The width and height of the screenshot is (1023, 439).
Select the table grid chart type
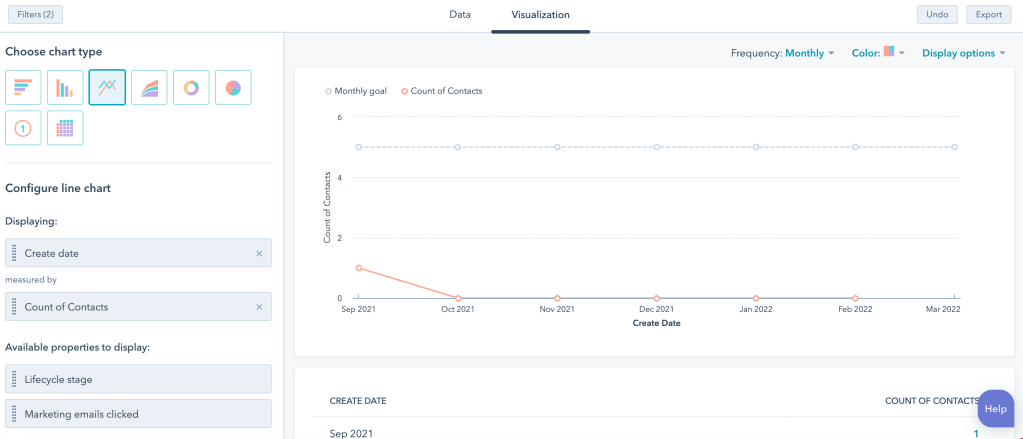(65, 128)
